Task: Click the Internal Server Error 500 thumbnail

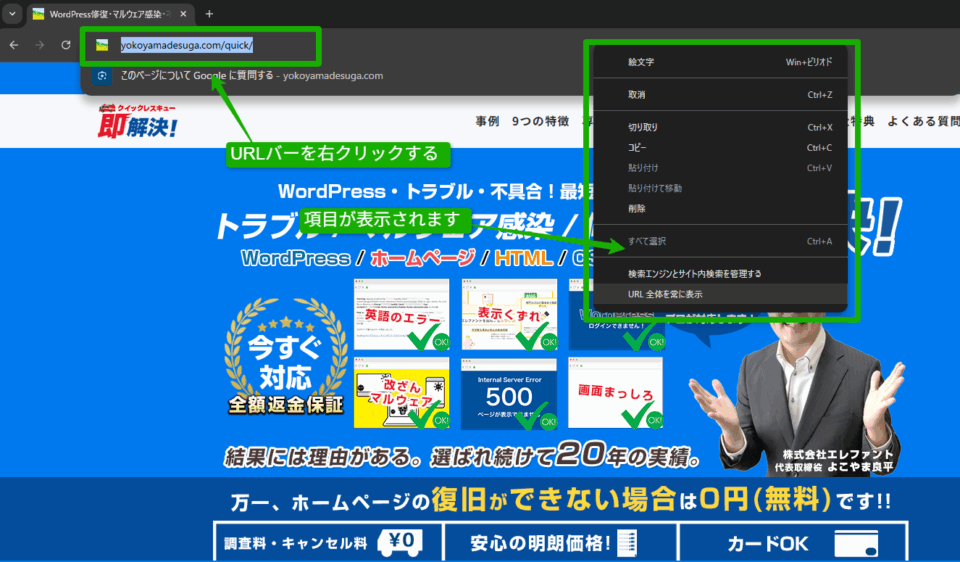Action: (x=509, y=393)
